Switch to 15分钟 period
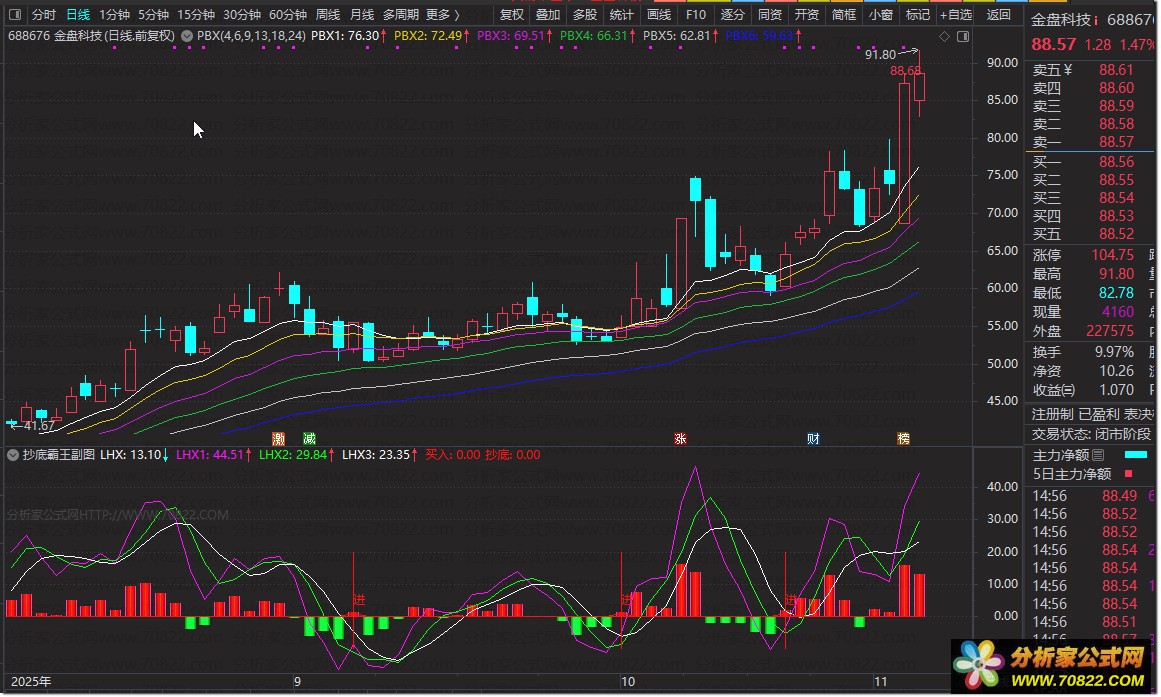 coord(195,15)
